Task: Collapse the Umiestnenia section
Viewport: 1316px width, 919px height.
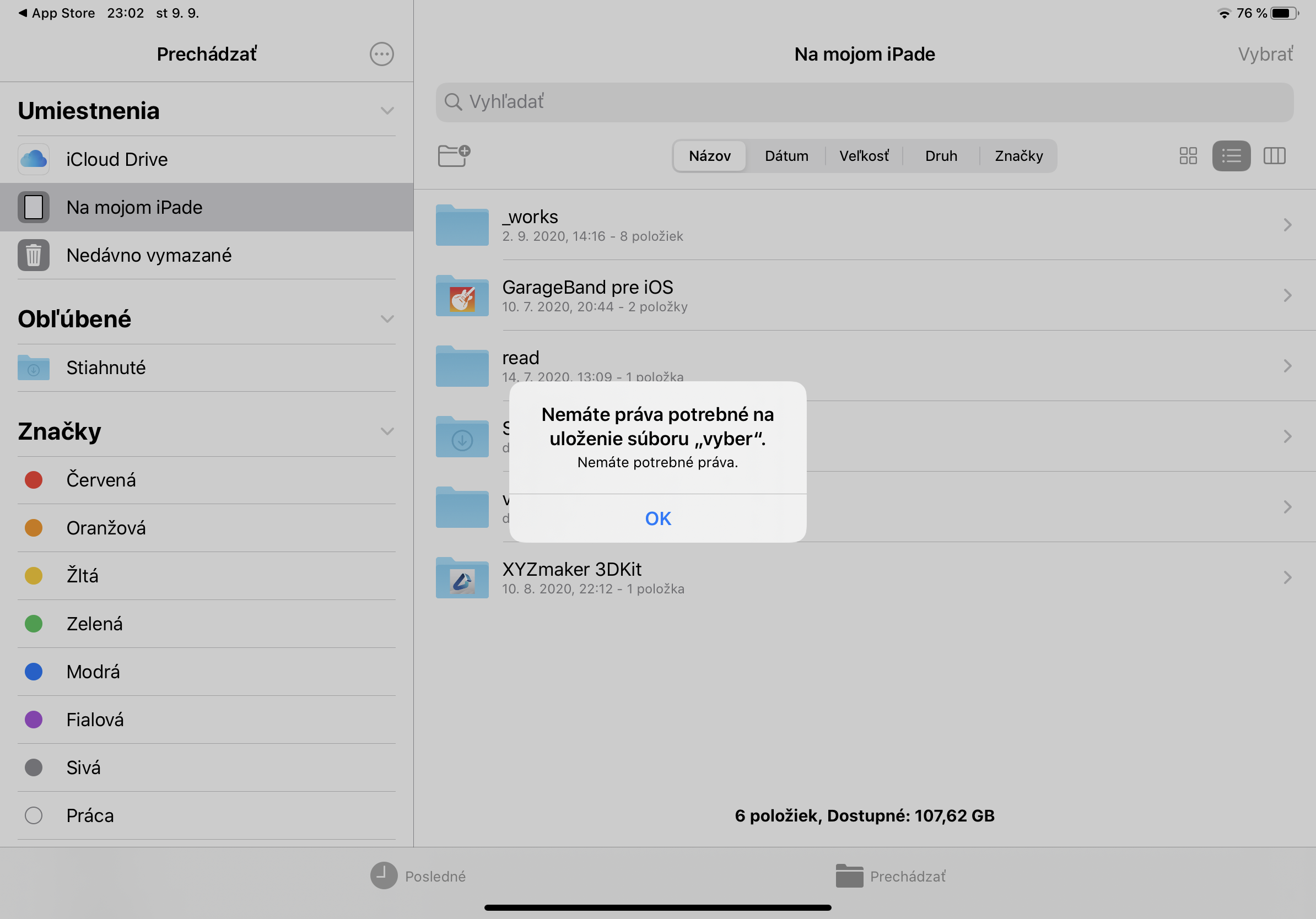Action: [x=387, y=111]
